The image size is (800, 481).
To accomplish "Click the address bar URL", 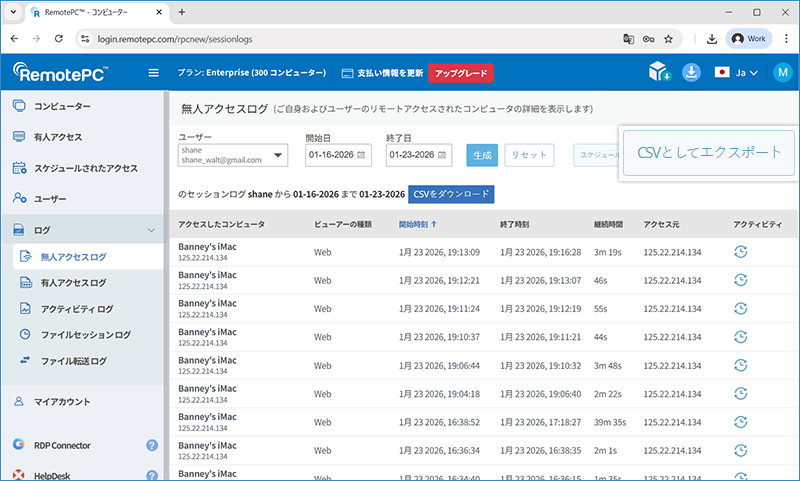I will coord(175,39).
